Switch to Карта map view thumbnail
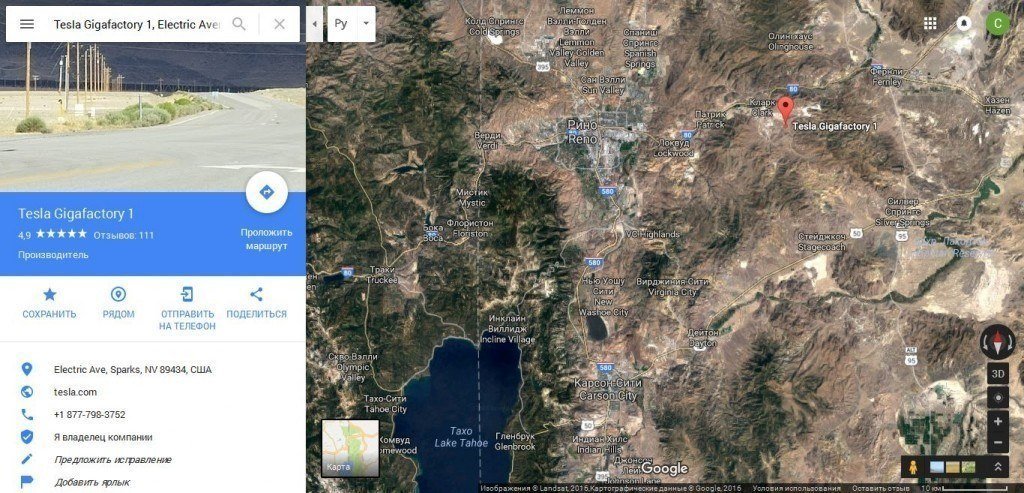 [x=350, y=448]
